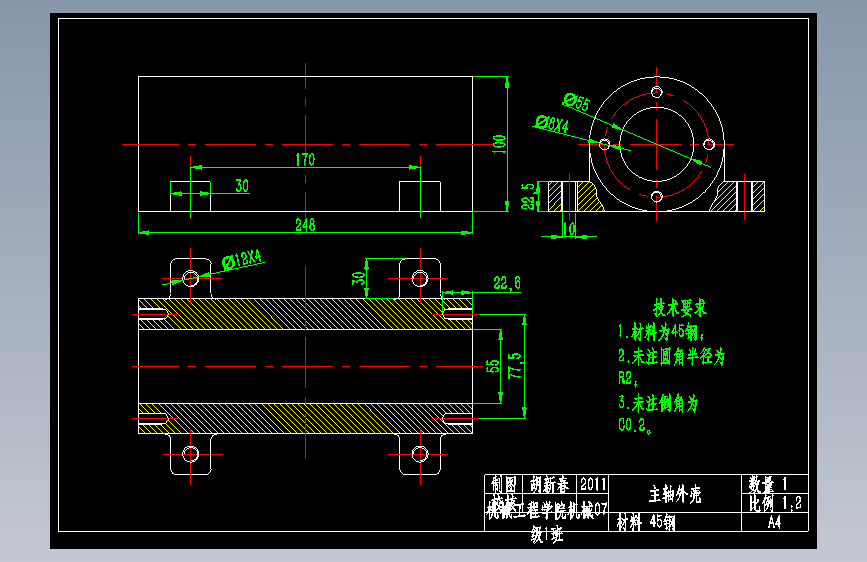Click the 级1班 text below the title block
Screen dimensions: 867x562
coord(546,534)
